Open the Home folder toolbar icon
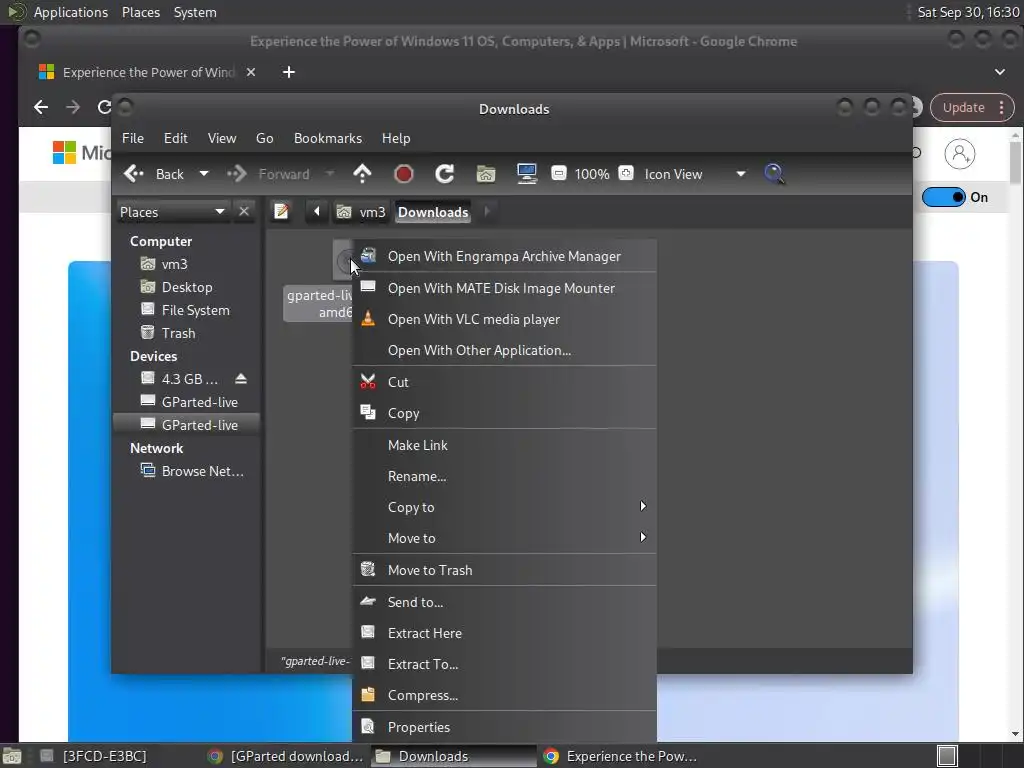The image size is (1024, 768). (486, 174)
